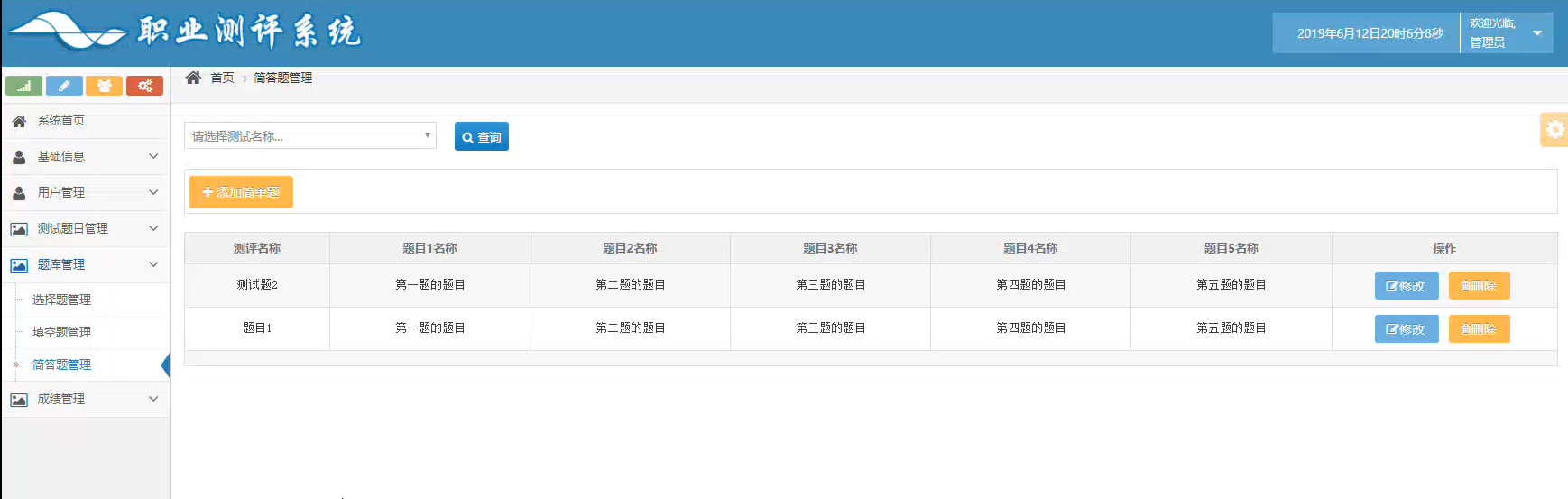Click the 题目5名称 column header

(x=1231, y=248)
